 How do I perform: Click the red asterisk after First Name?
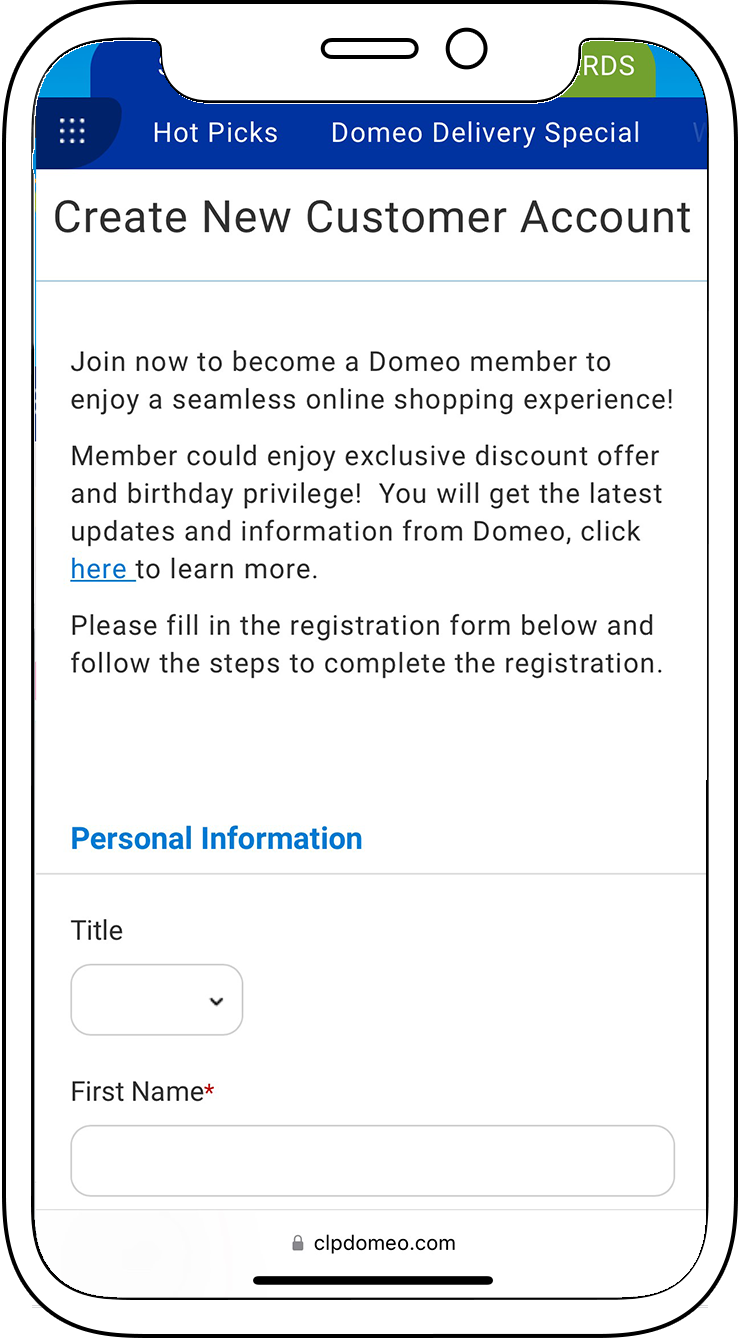pos(210,1092)
